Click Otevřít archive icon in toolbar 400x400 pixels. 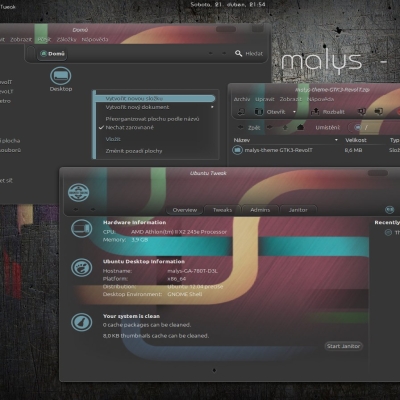tap(259, 112)
